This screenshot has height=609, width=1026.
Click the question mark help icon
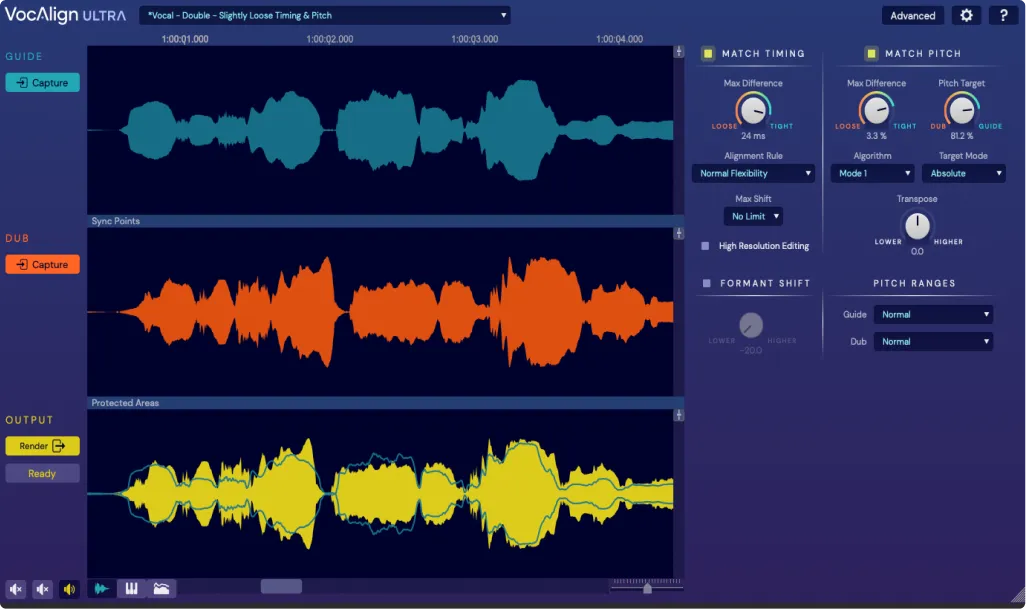pyautogui.click(x=1003, y=15)
